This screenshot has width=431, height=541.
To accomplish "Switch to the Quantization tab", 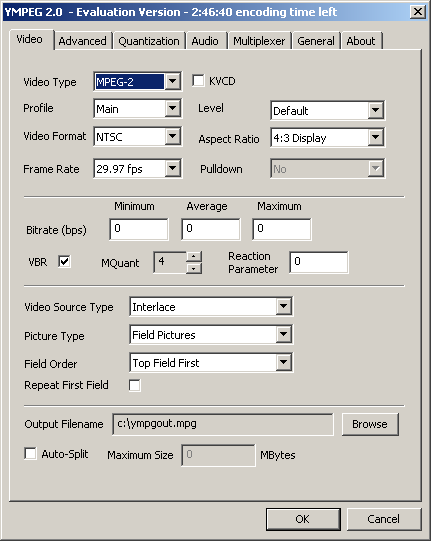I will 149,41.
